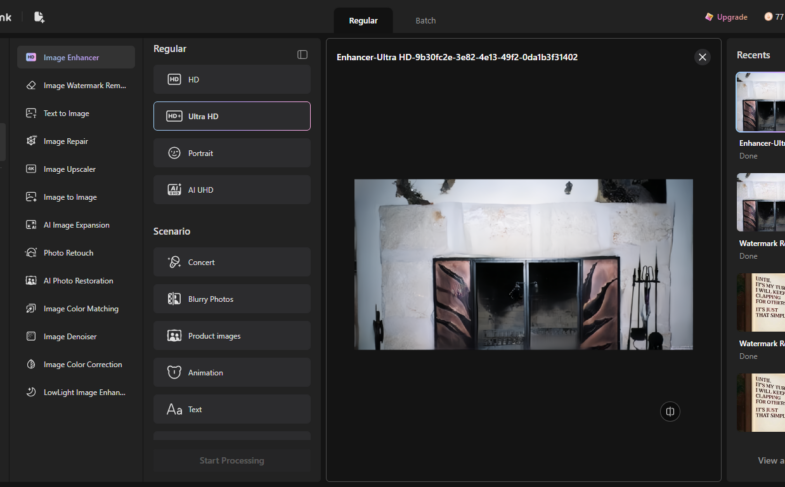The height and width of the screenshot is (487, 785).
Task: Switch to the Batch tab
Action: point(426,21)
